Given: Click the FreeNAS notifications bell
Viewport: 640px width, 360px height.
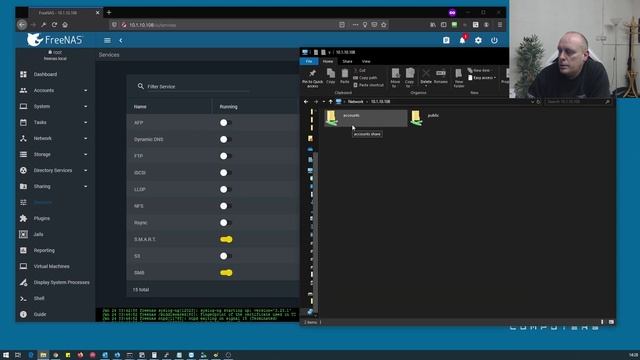Looking at the screenshot, I should [462, 40].
